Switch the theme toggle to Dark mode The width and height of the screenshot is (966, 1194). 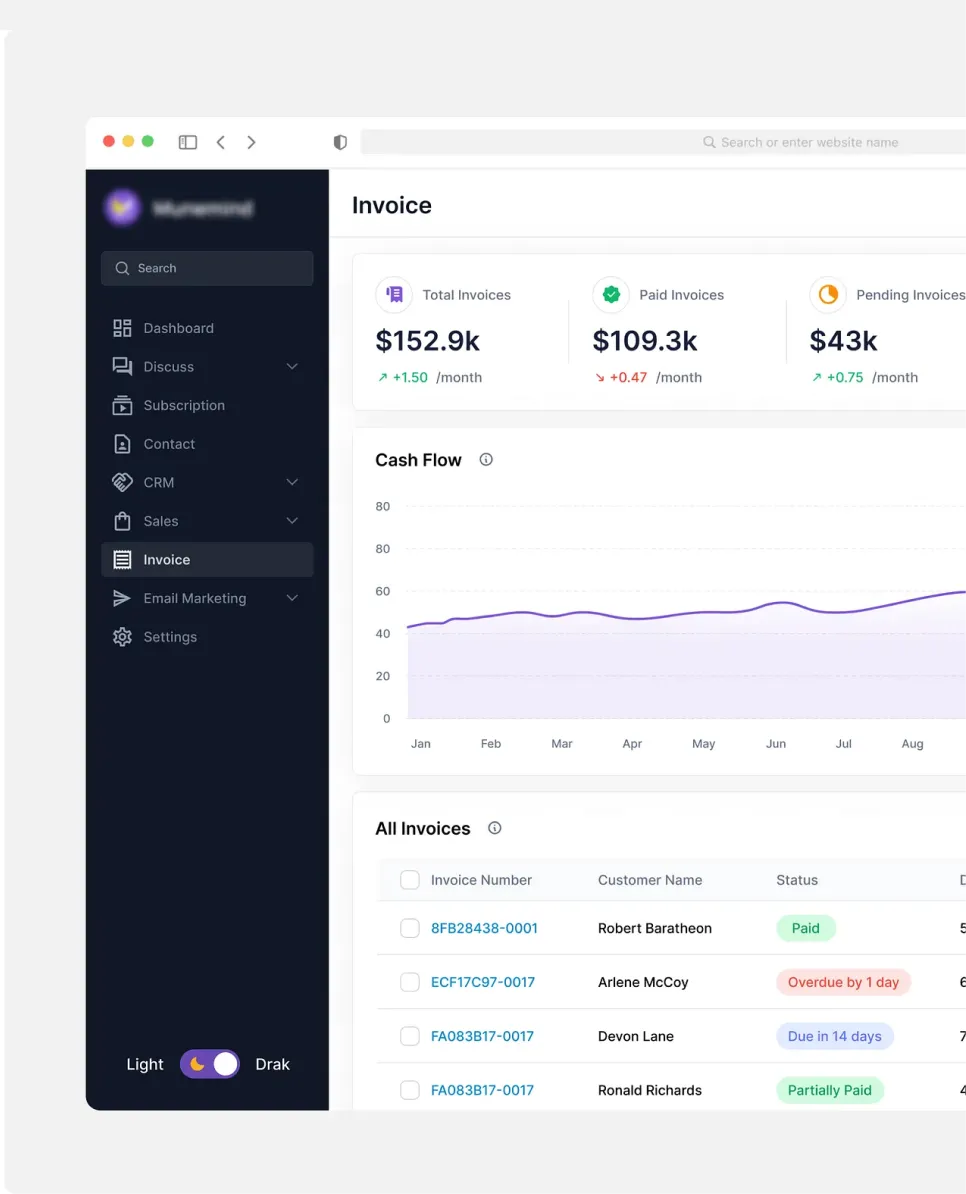point(209,1064)
